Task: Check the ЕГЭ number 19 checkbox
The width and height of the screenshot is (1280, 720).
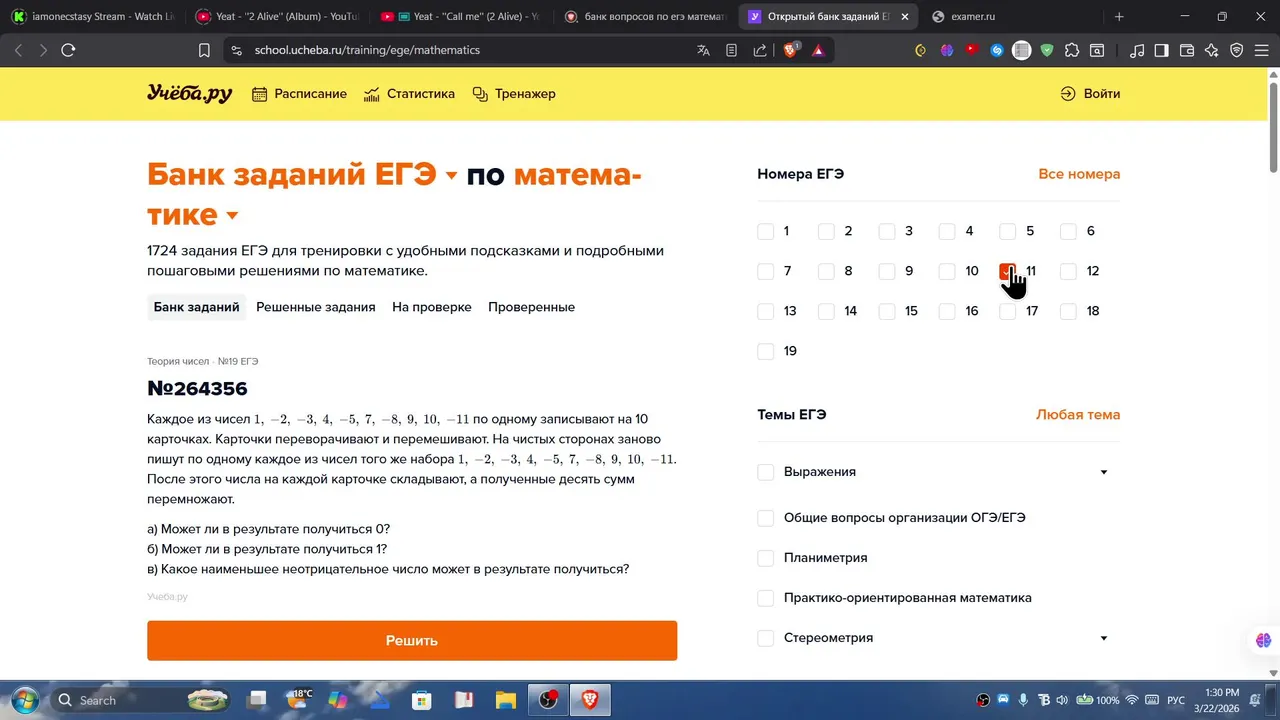Action: (766, 351)
